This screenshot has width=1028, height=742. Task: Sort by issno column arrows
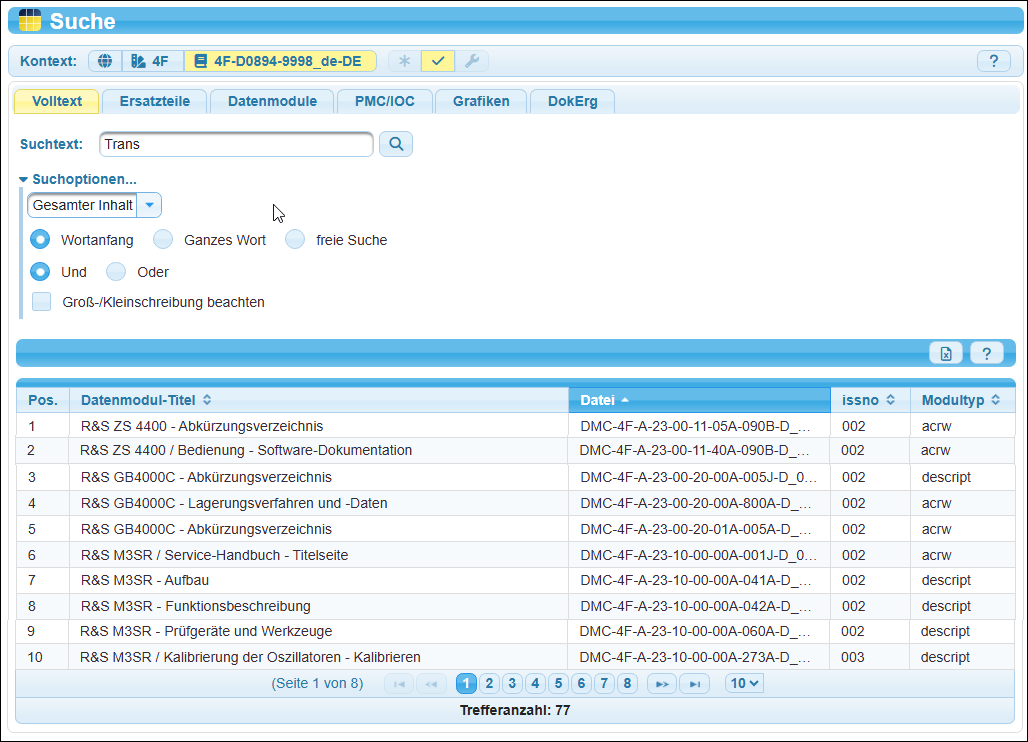point(890,400)
